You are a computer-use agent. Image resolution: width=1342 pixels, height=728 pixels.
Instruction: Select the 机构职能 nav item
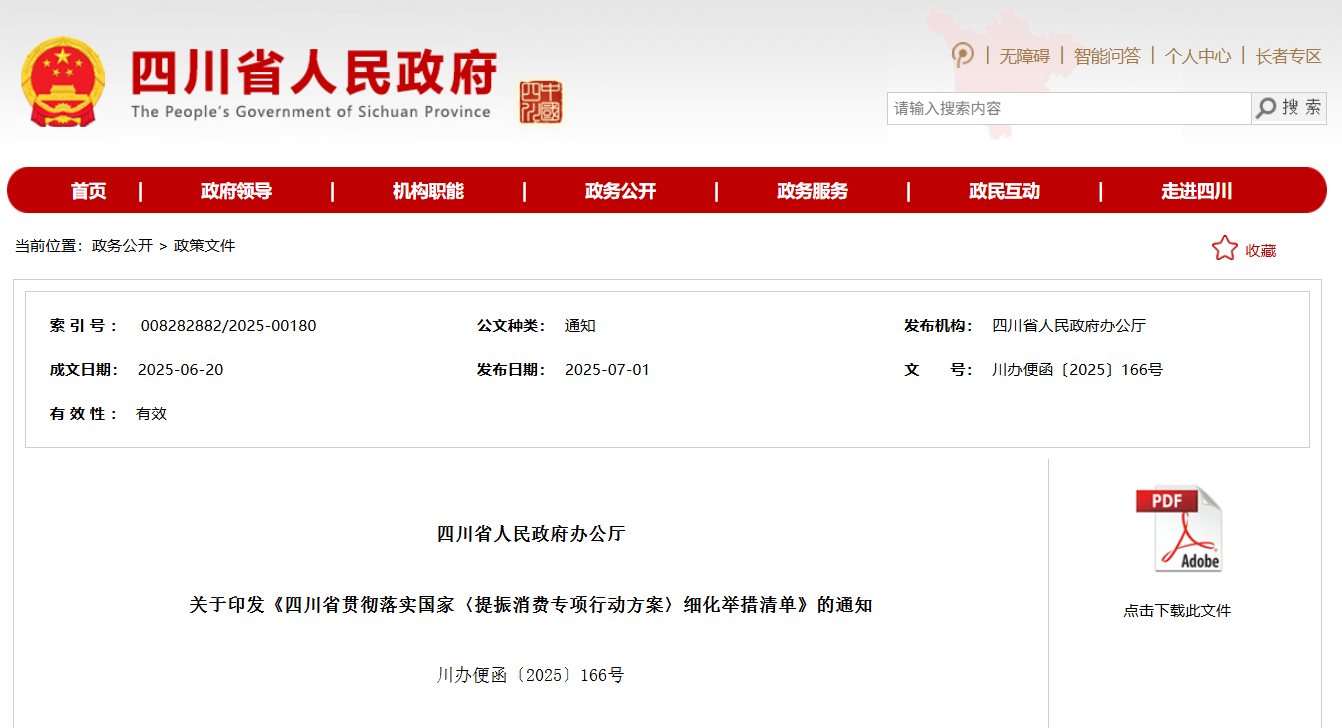pos(428,191)
